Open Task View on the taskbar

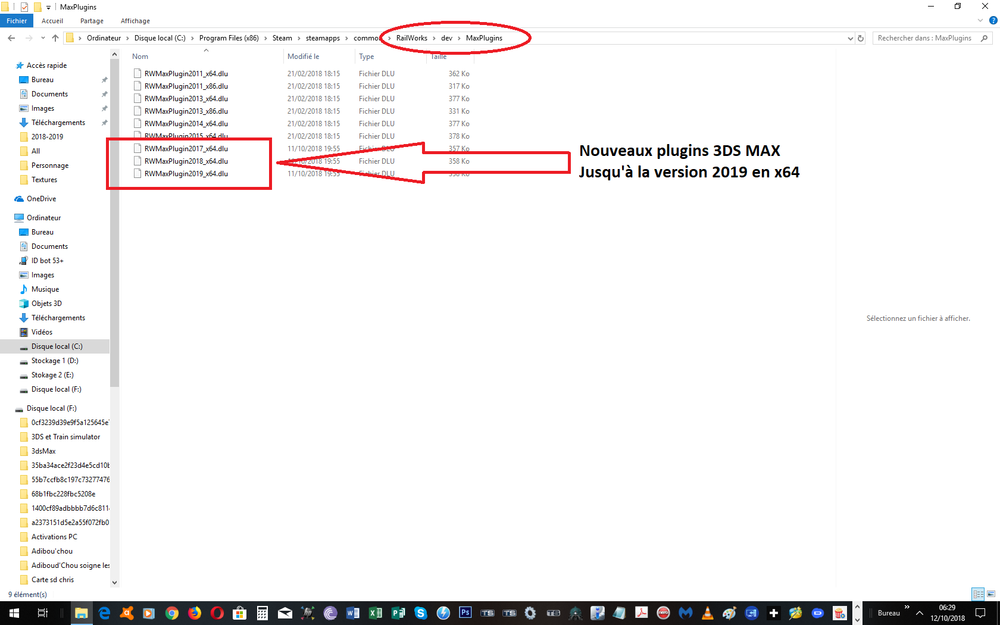click(x=42, y=614)
